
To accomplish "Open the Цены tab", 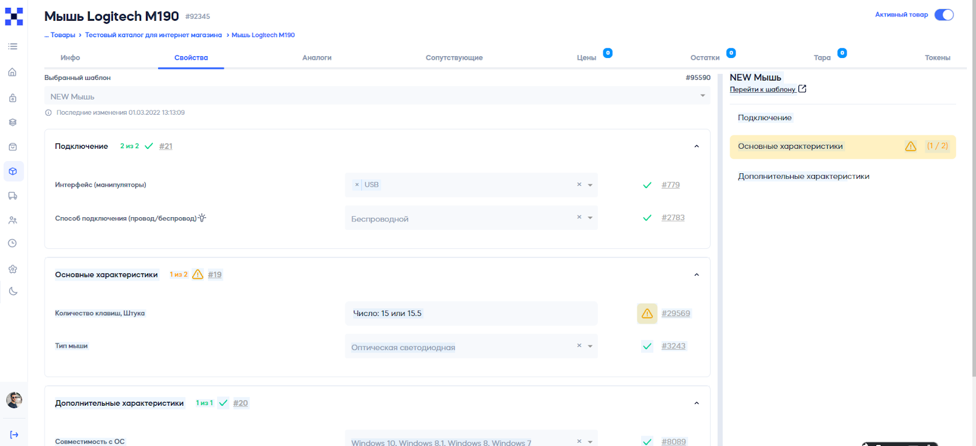I will tap(586, 57).
